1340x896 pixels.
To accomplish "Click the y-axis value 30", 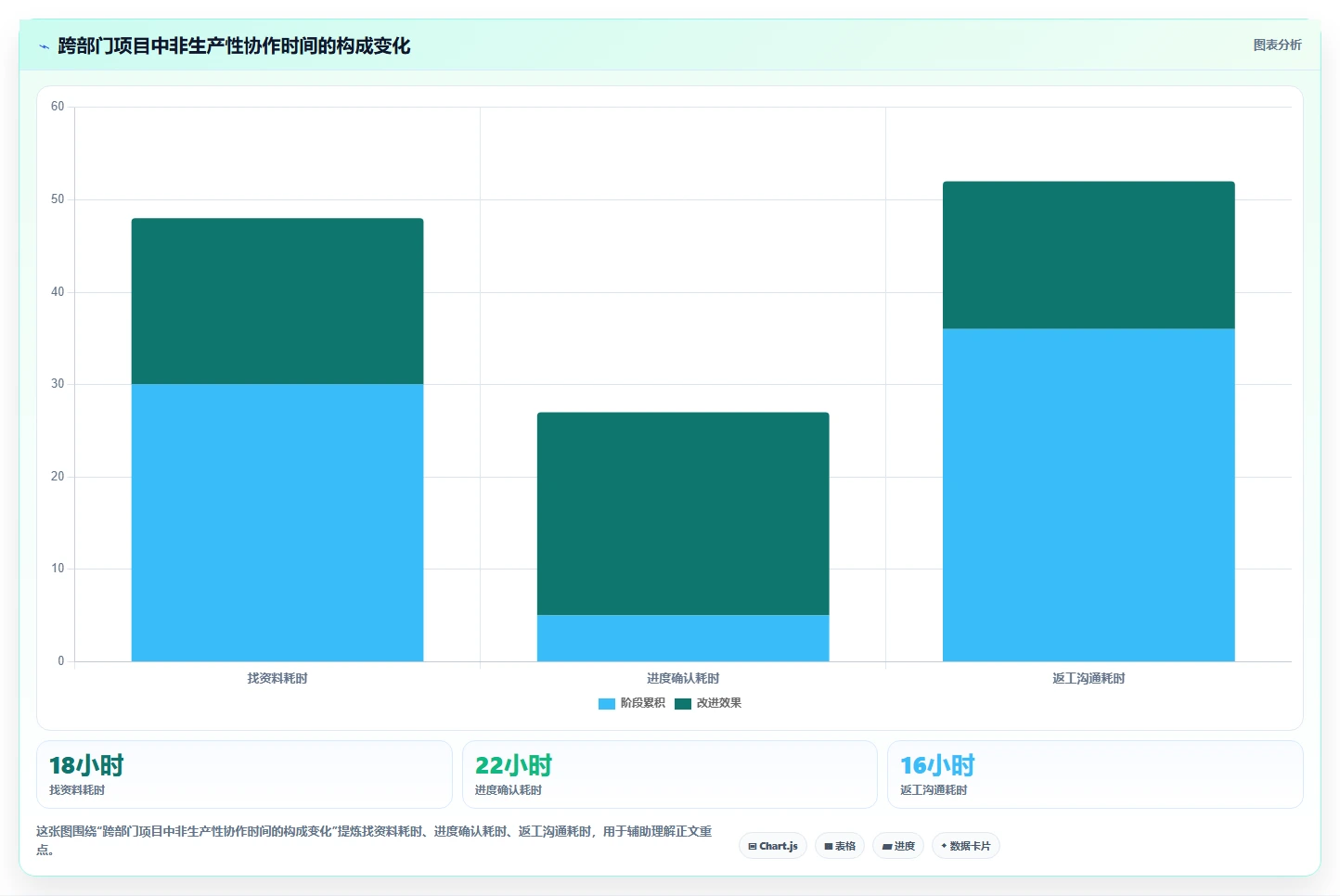I will [x=58, y=384].
